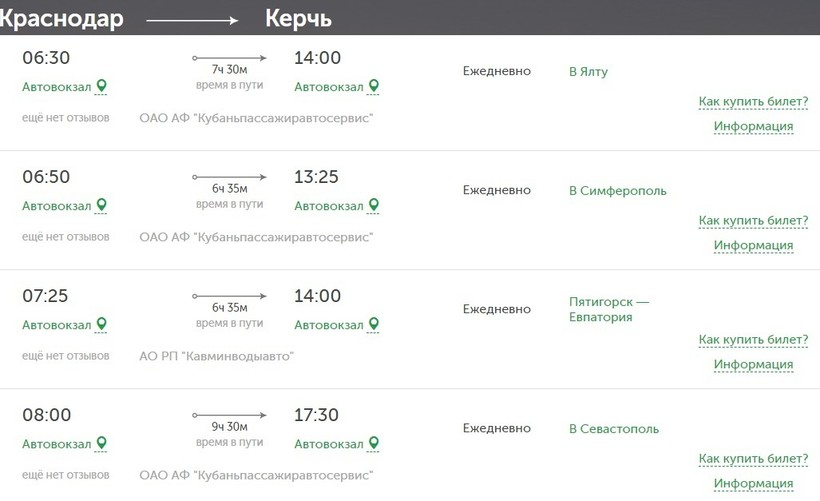Image resolution: width=820 pixels, height=501 pixels.
Task: Click arrival map pin for 14:00 Yalta bus
Action: coord(373,87)
